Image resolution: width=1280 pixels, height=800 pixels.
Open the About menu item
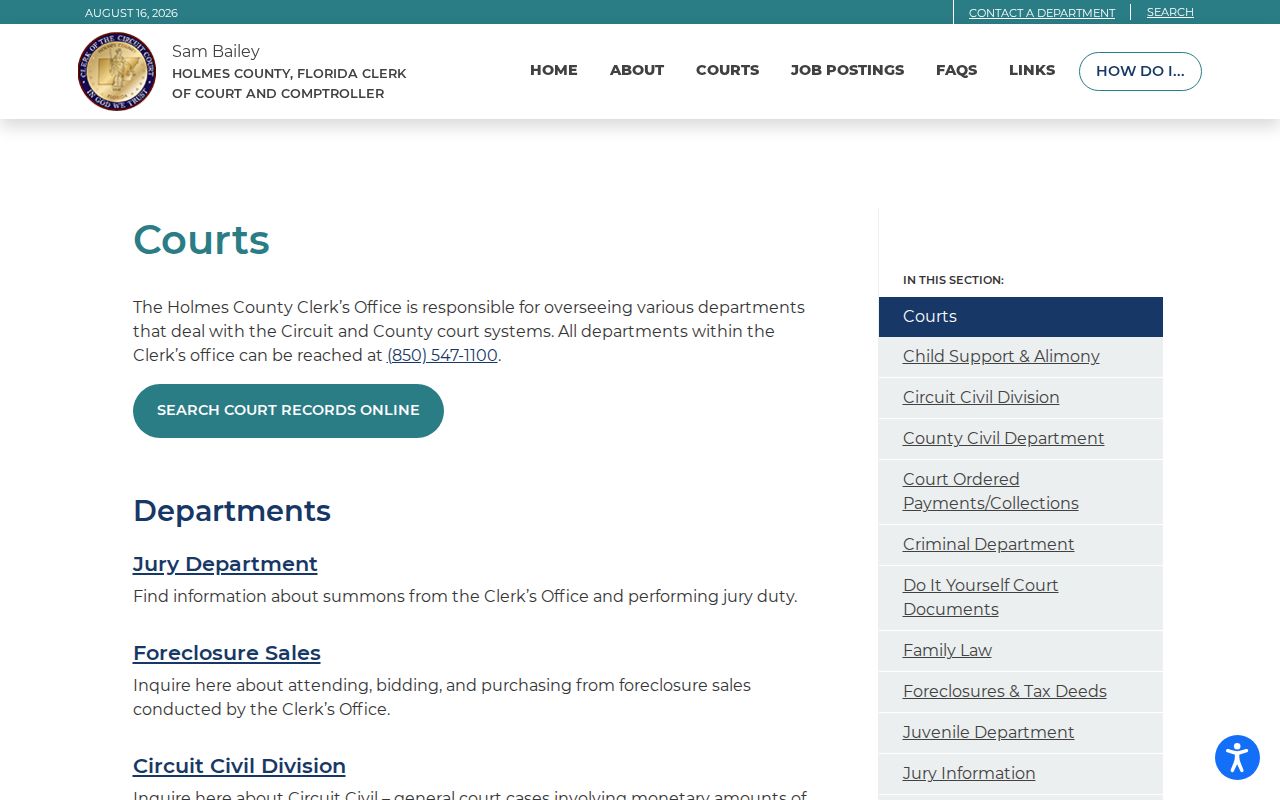click(637, 70)
